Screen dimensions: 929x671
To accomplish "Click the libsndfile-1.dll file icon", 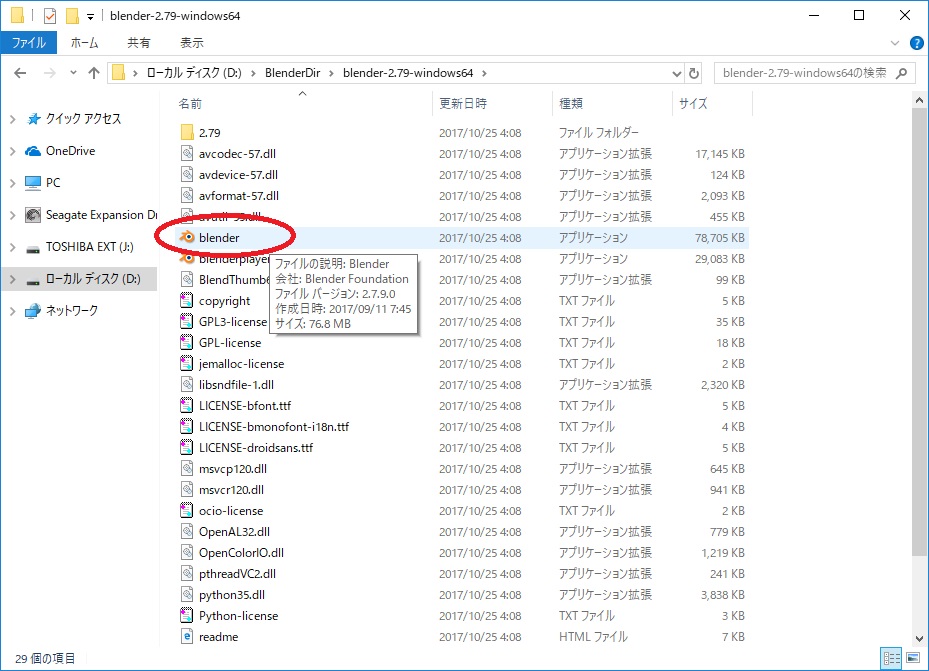I will [x=187, y=384].
